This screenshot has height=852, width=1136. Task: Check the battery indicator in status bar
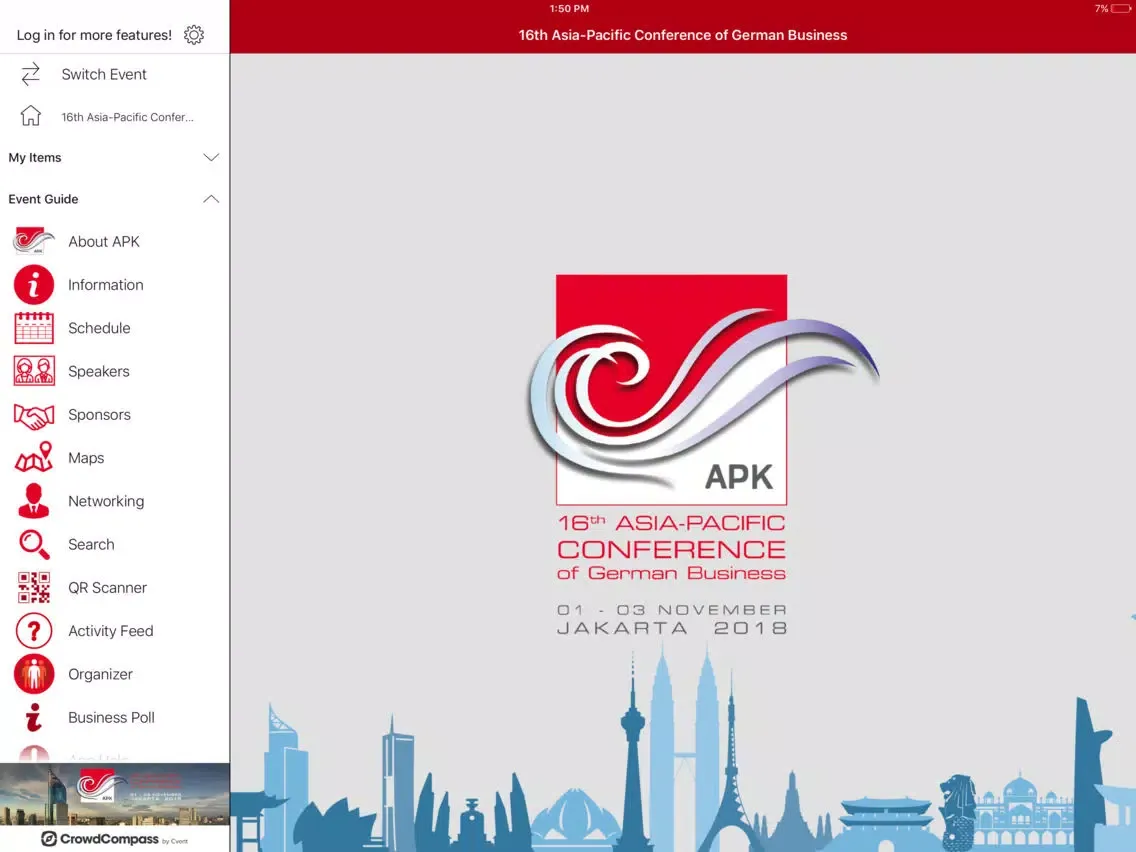[x=1121, y=9]
